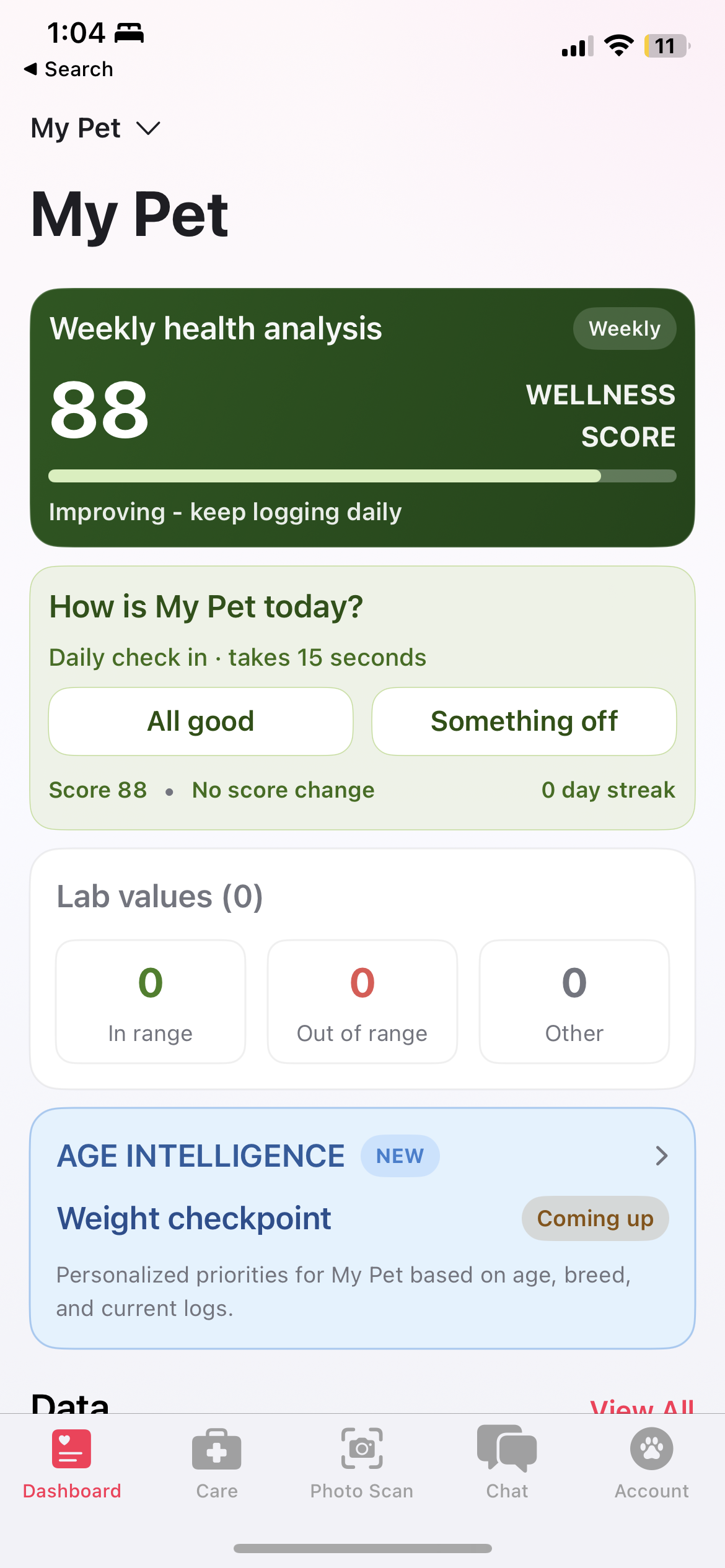Switch to the Photo Scan tab label
The image size is (725, 1568).
pyautogui.click(x=362, y=1491)
